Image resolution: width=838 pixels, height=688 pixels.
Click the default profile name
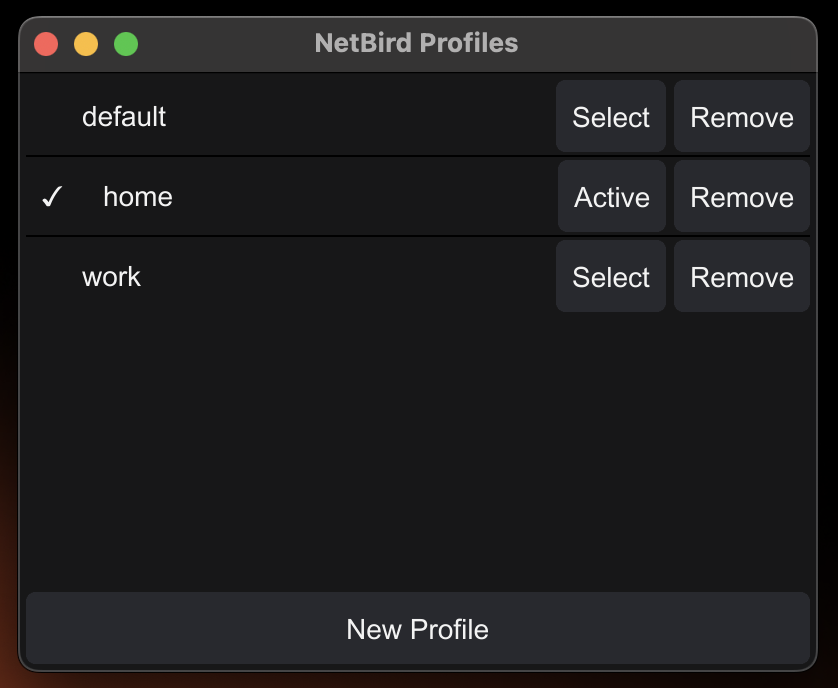pyautogui.click(x=124, y=117)
